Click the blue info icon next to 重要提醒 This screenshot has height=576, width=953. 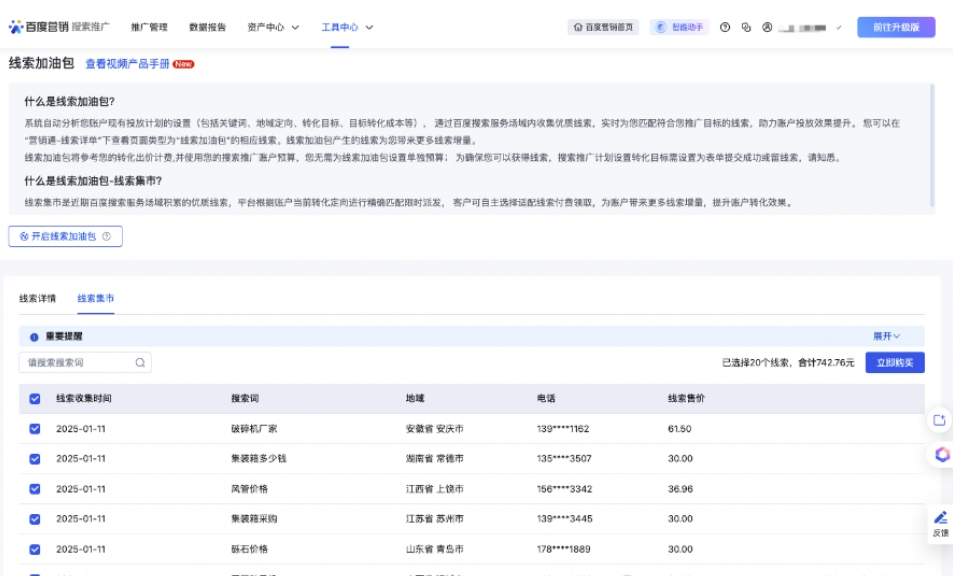pyautogui.click(x=34, y=337)
